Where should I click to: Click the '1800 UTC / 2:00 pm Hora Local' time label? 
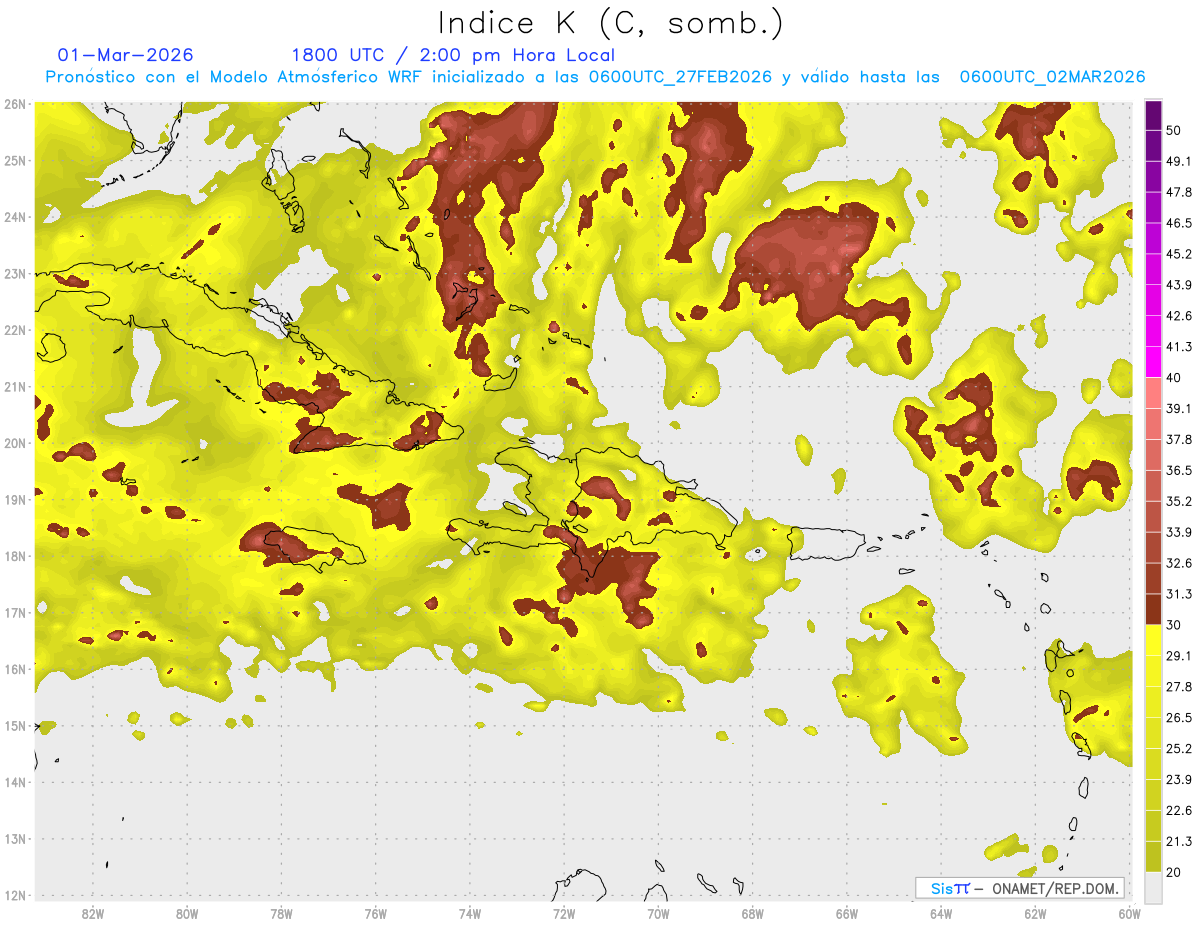click(x=453, y=55)
